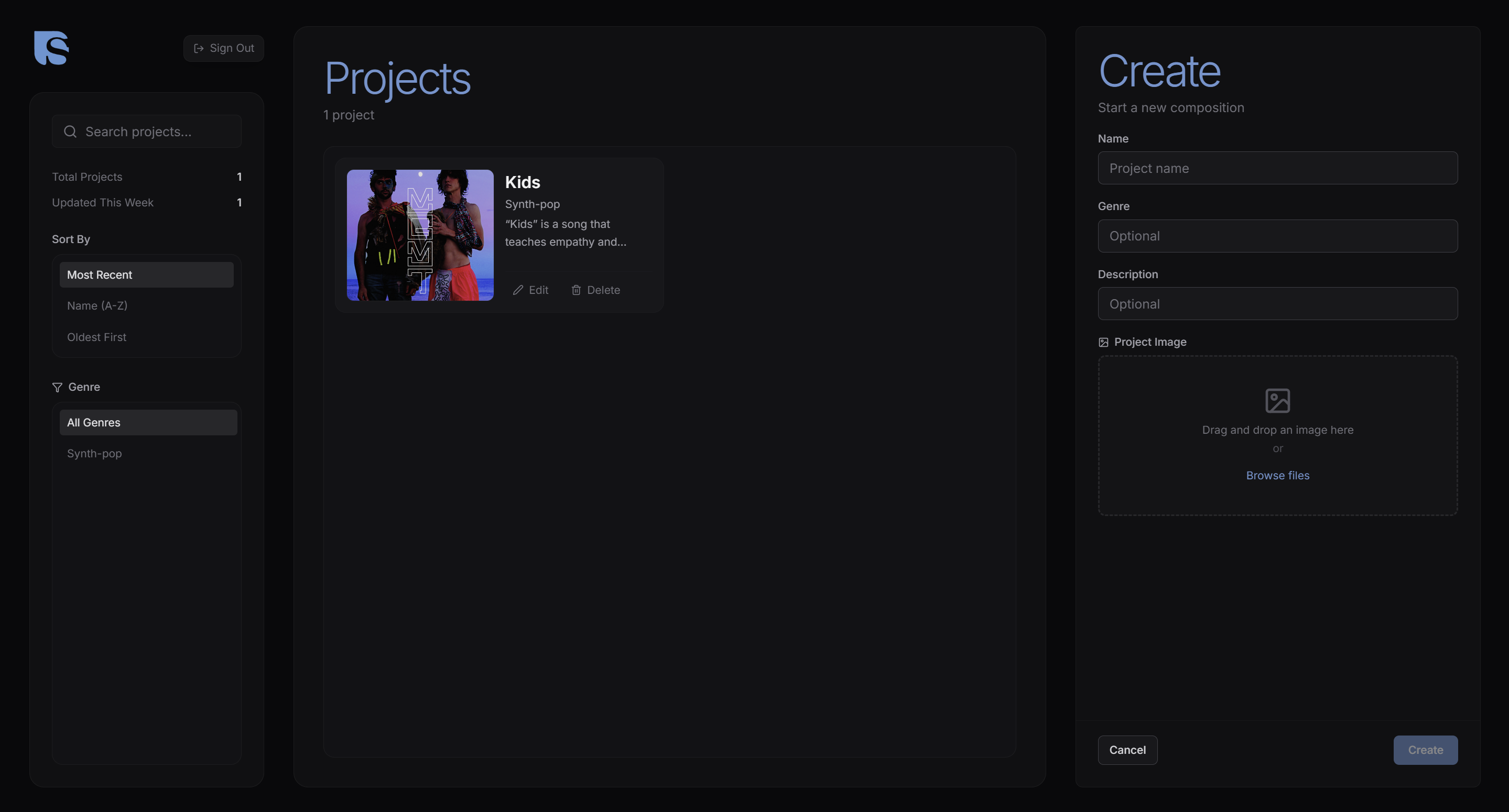
Task: Click the trash Delete icon on Kids
Action: [577, 290]
